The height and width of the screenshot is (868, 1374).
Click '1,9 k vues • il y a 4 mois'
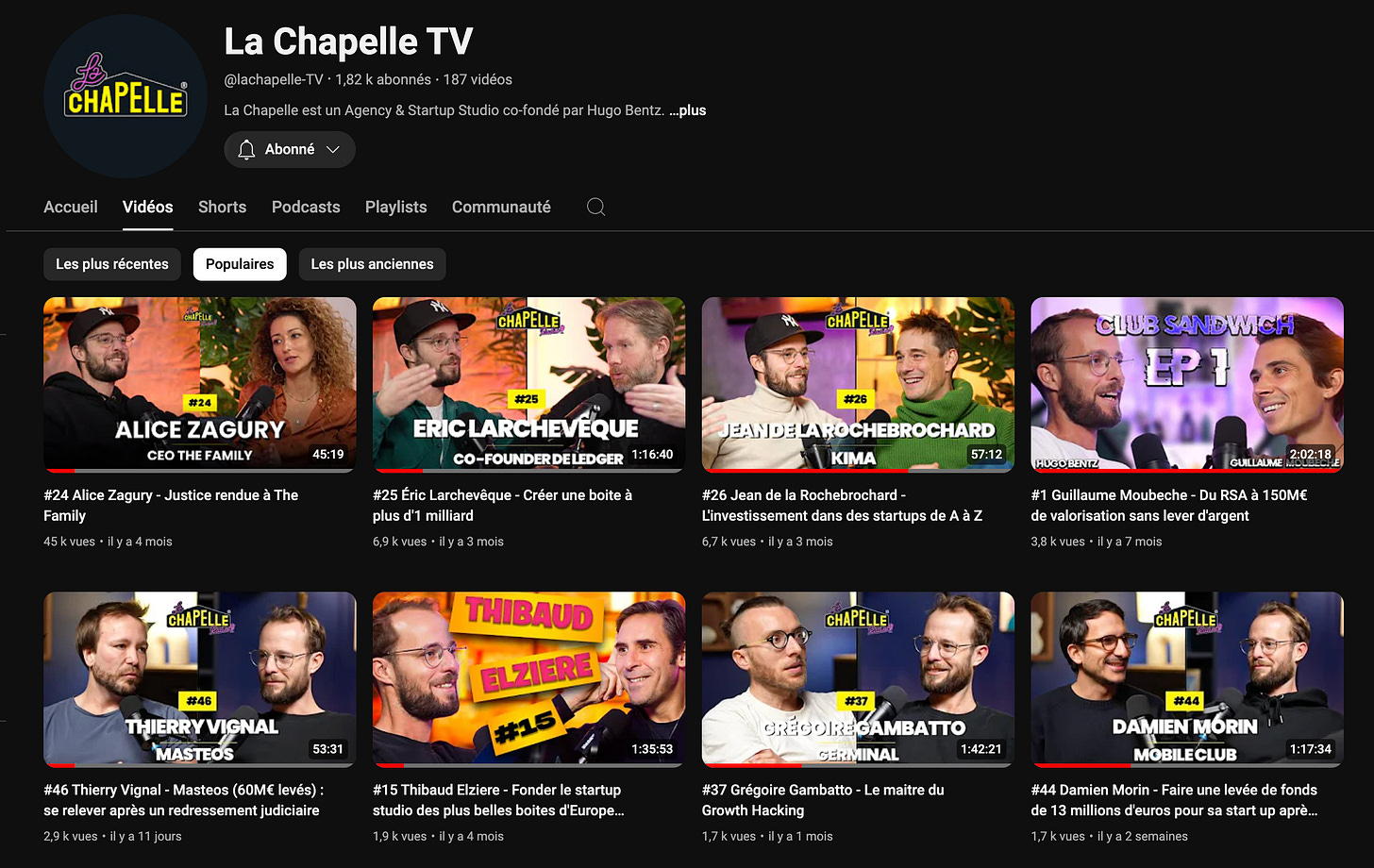[x=438, y=836]
